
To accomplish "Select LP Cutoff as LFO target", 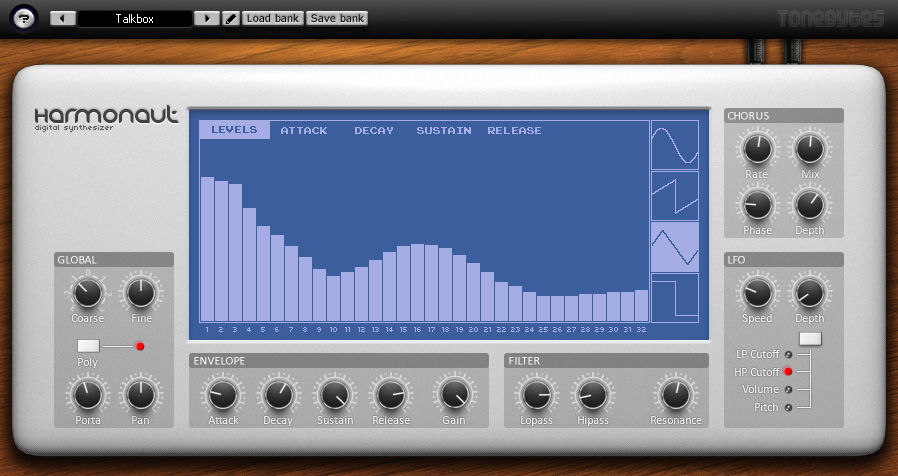I will tap(788, 354).
